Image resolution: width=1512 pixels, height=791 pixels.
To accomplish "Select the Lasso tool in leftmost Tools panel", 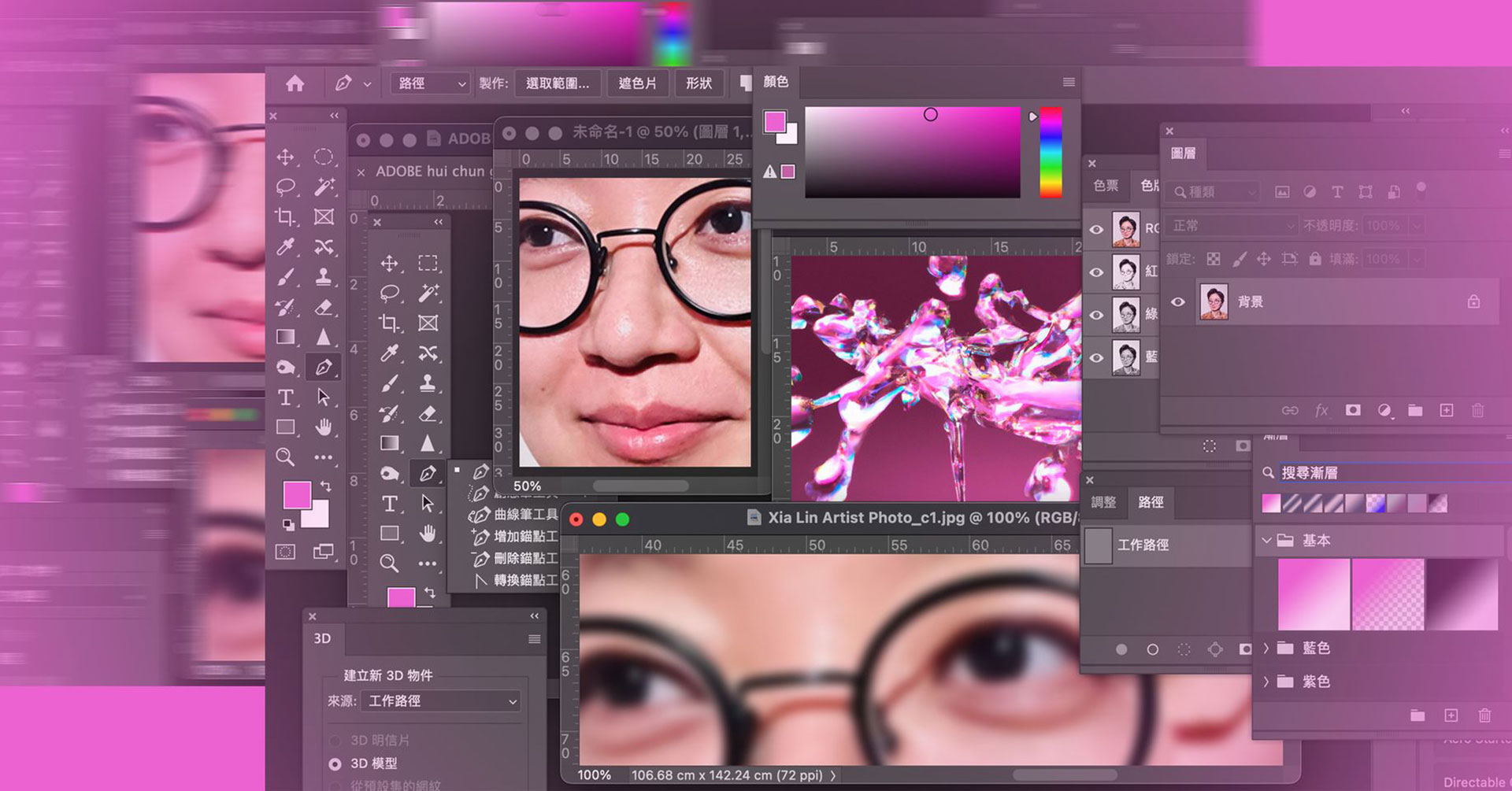I will tap(285, 187).
